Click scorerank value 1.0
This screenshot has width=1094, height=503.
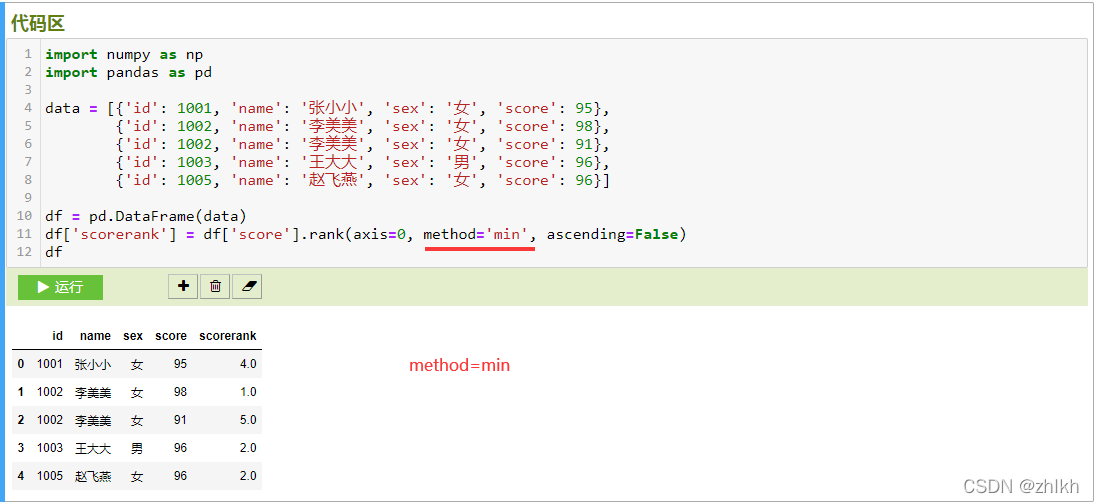tap(248, 392)
